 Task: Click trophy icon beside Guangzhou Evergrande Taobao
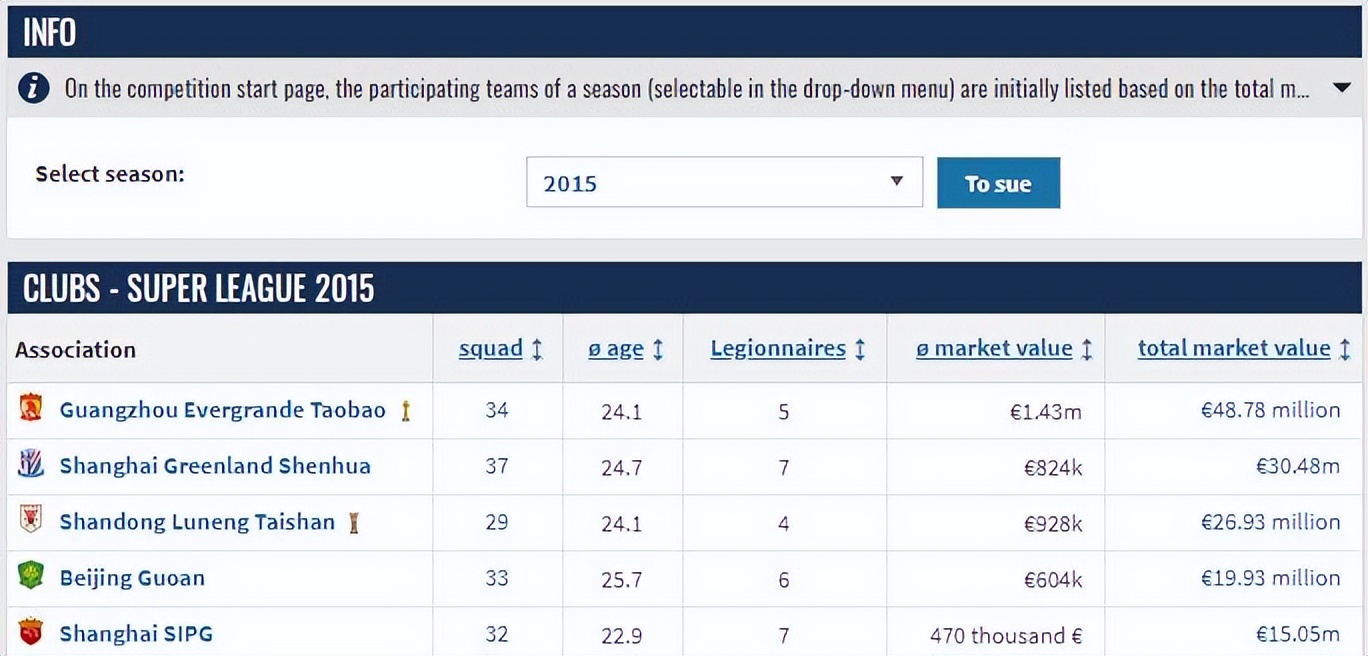coord(405,410)
